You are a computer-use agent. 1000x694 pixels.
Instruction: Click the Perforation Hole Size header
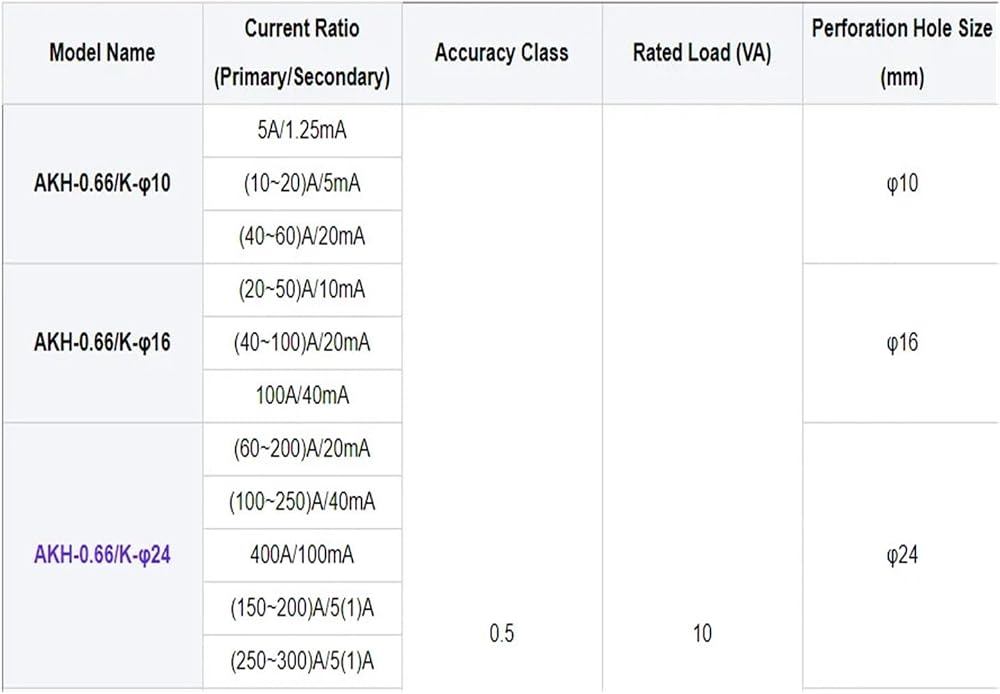tap(902, 52)
